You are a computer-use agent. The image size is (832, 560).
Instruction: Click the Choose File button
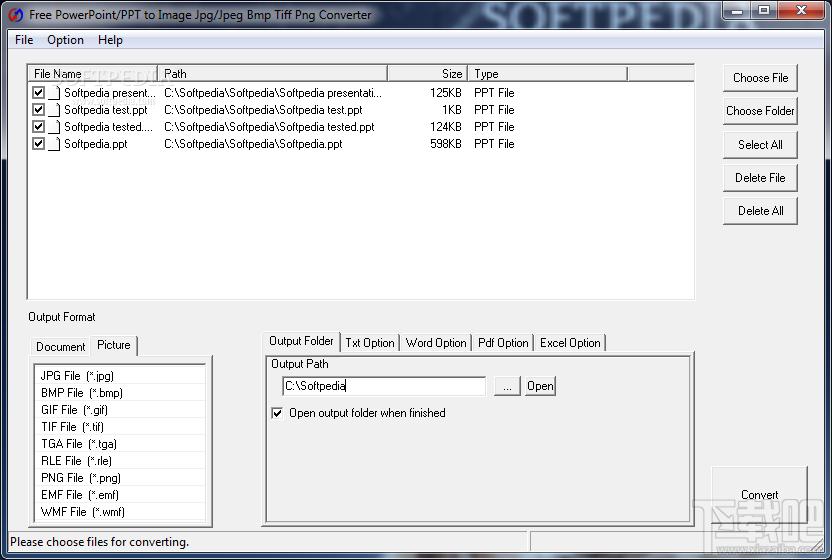click(760, 78)
